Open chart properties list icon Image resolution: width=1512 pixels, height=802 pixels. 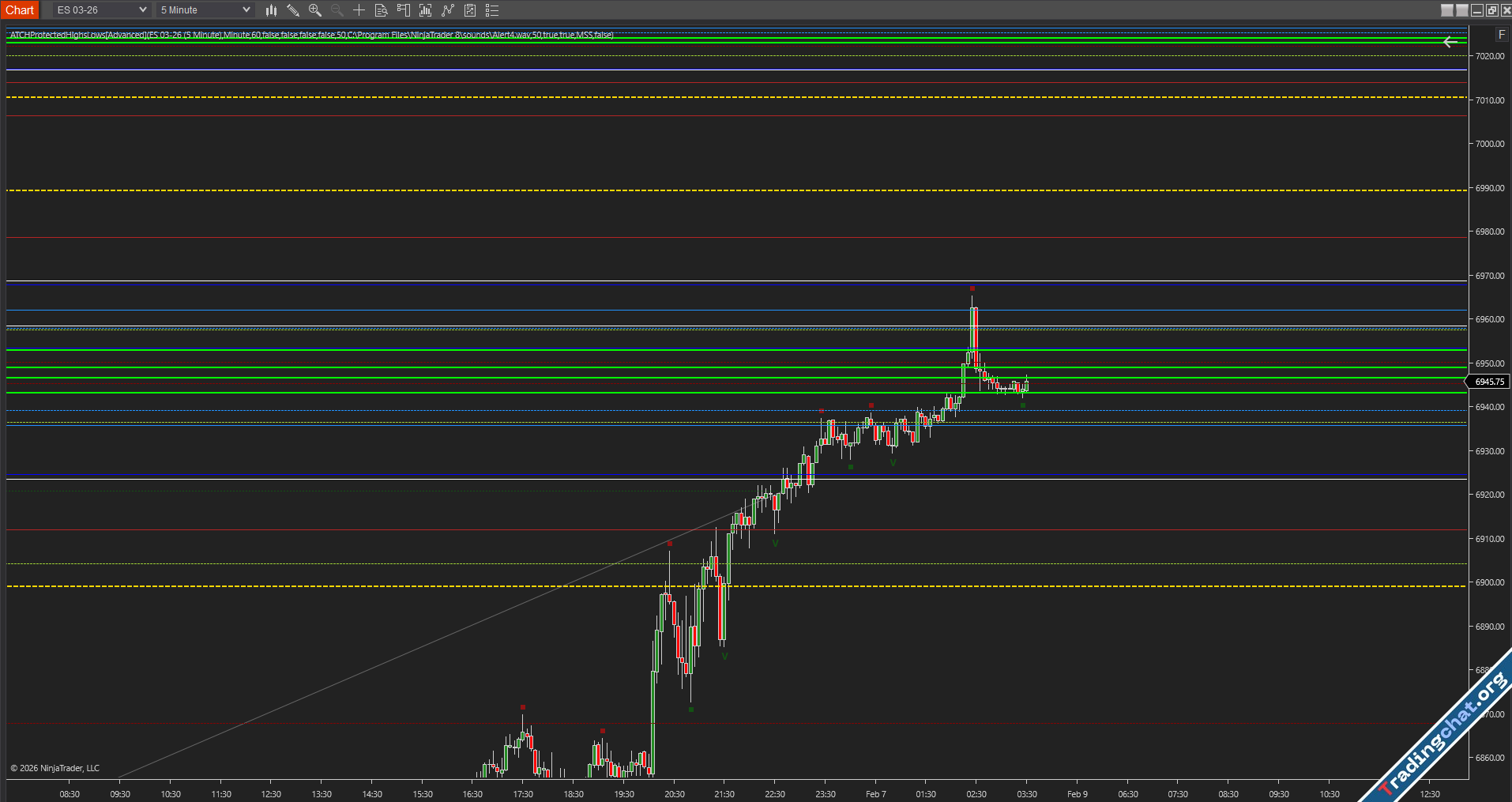[492, 10]
